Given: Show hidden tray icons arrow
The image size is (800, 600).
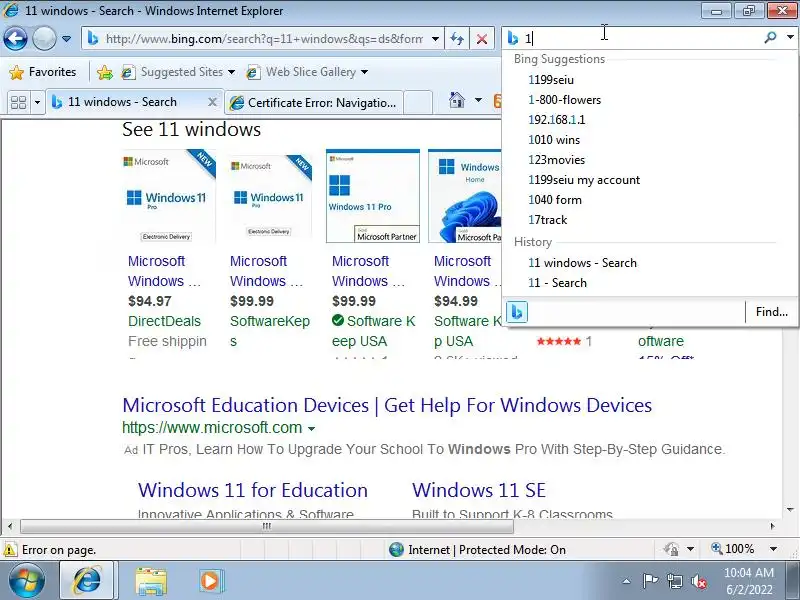Looking at the screenshot, I should pyautogui.click(x=627, y=581).
